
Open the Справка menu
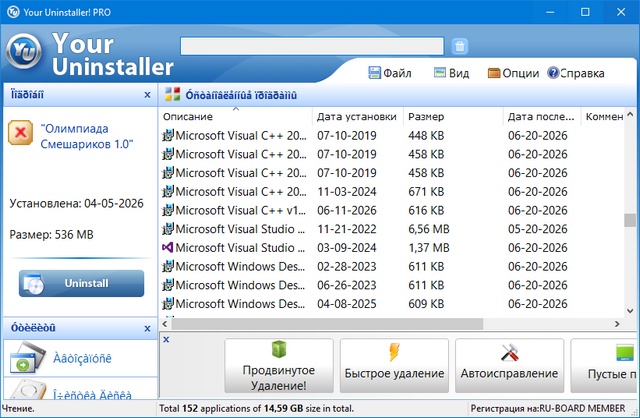click(x=576, y=73)
